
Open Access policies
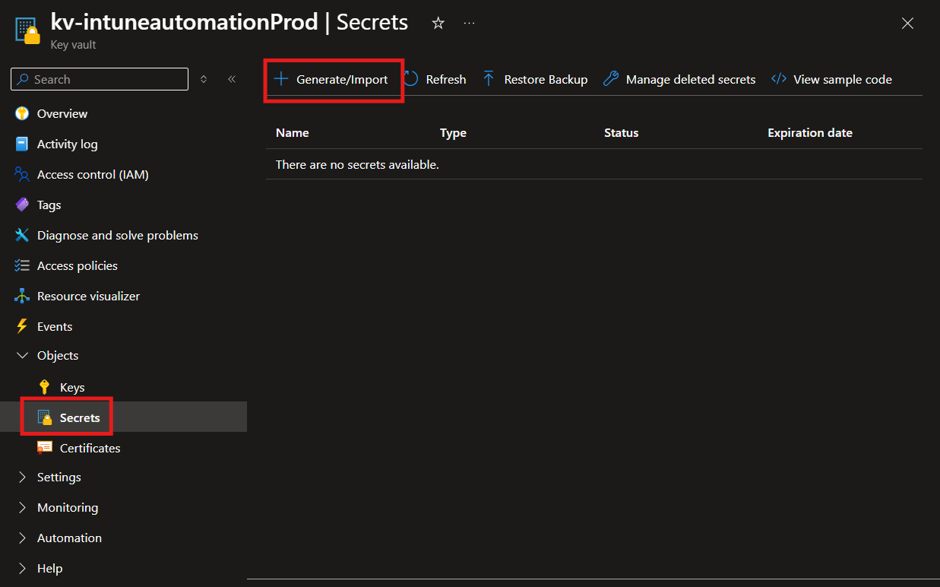coord(77,266)
